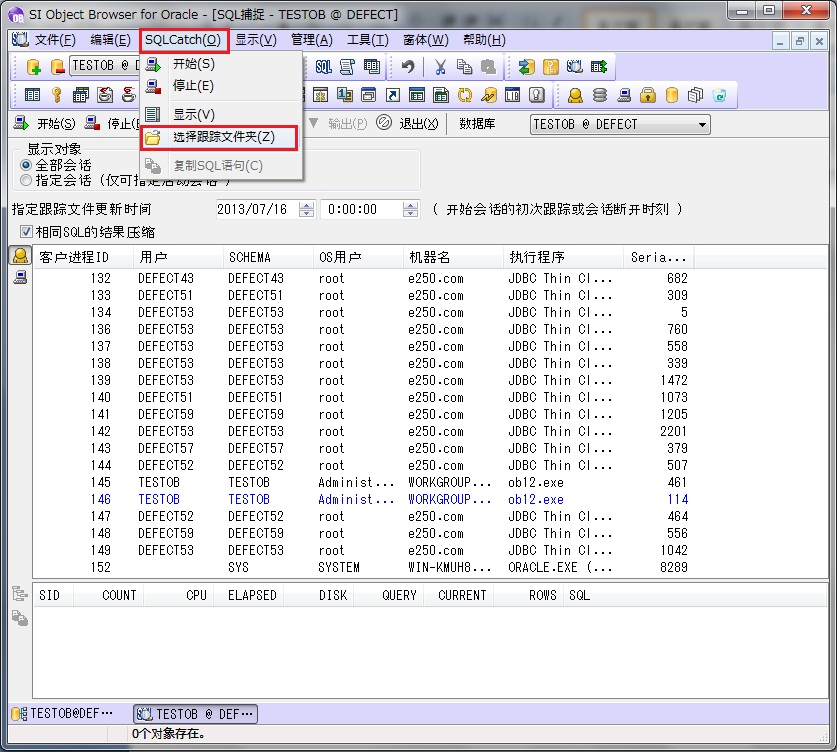Select the 指定会话 radio button
This screenshot has height=752, width=837.
[x=25, y=180]
